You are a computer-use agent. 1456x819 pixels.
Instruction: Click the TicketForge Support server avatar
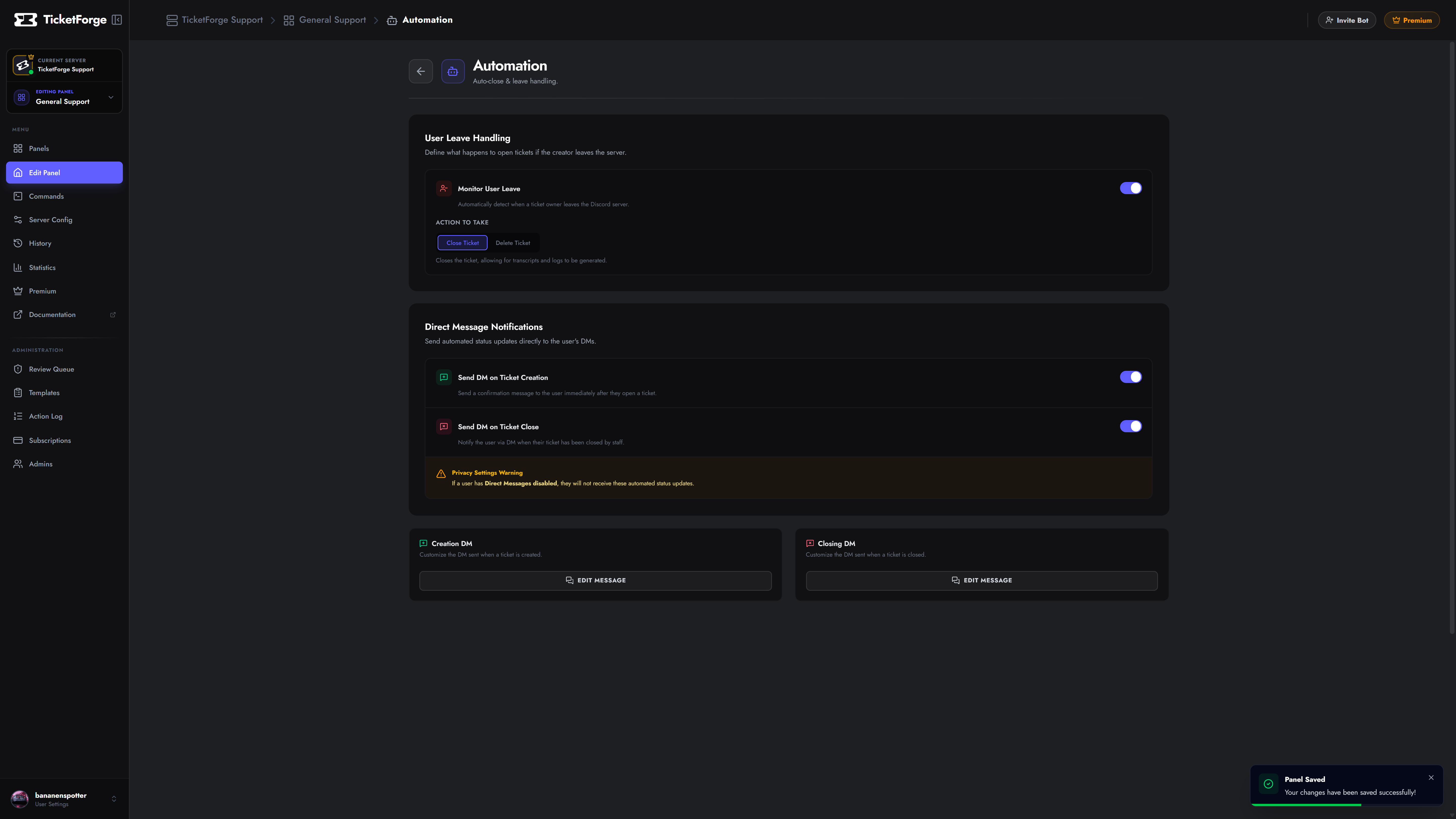22,65
